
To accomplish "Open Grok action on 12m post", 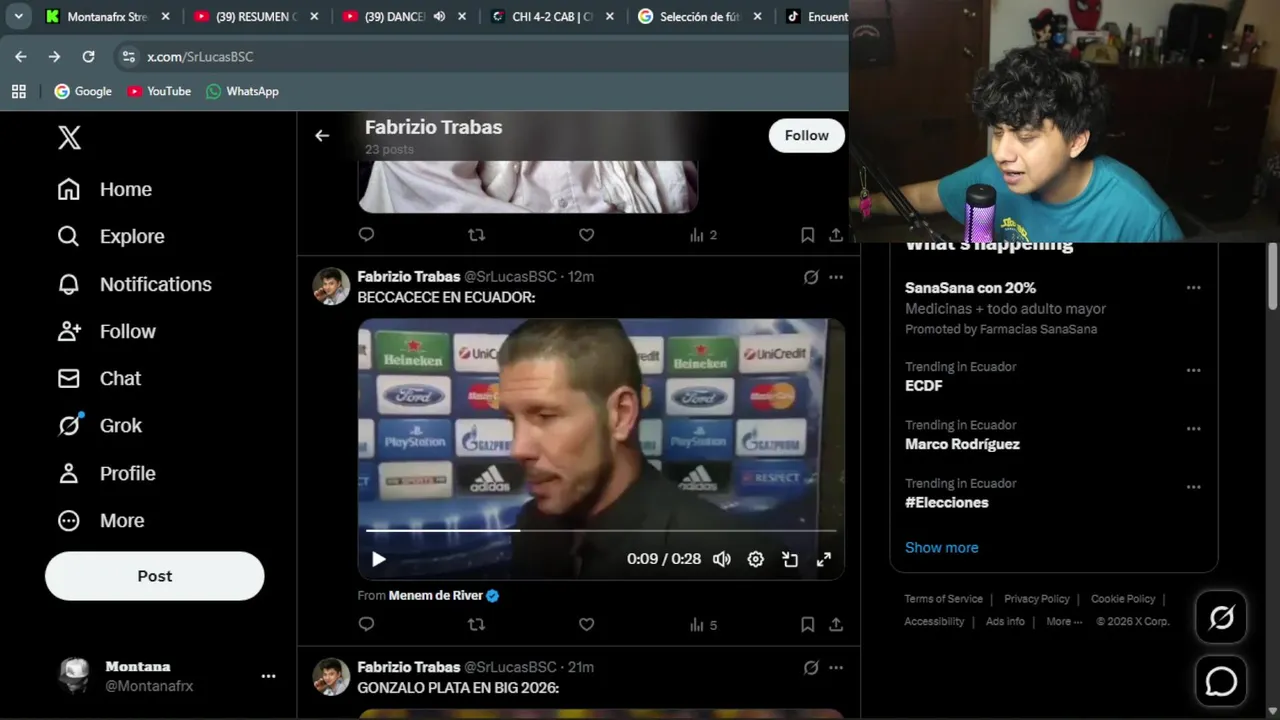I will click(811, 277).
